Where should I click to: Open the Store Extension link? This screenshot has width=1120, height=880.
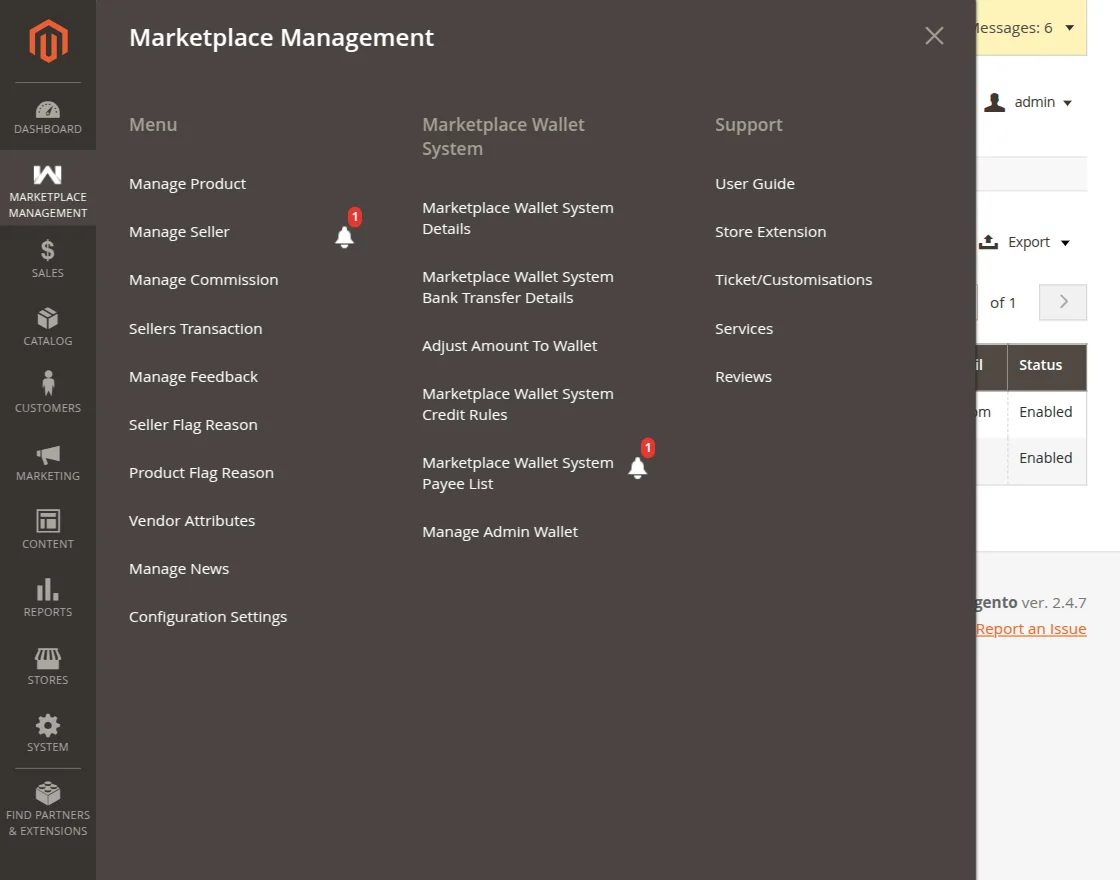(771, 231)
